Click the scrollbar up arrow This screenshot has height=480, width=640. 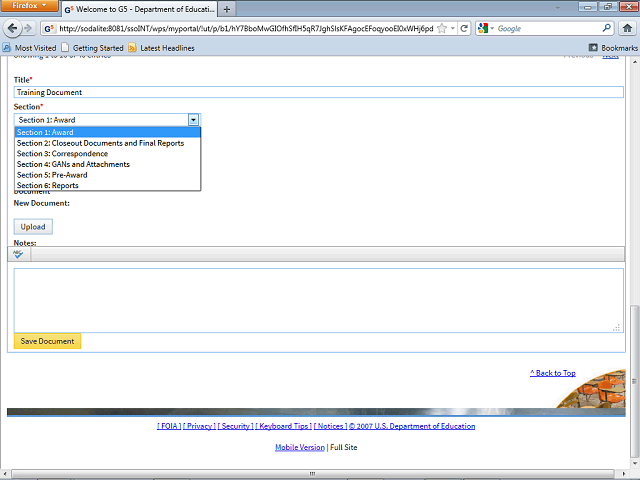[x=635, y=62]
